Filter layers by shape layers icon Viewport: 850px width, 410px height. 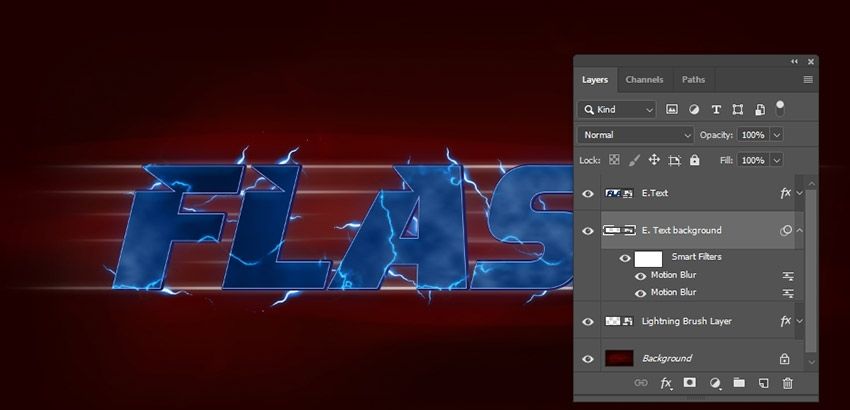(x=738, y=110)
